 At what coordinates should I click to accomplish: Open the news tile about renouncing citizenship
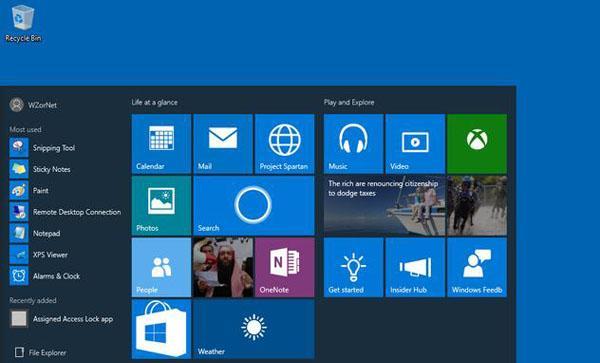coord(385,206)
